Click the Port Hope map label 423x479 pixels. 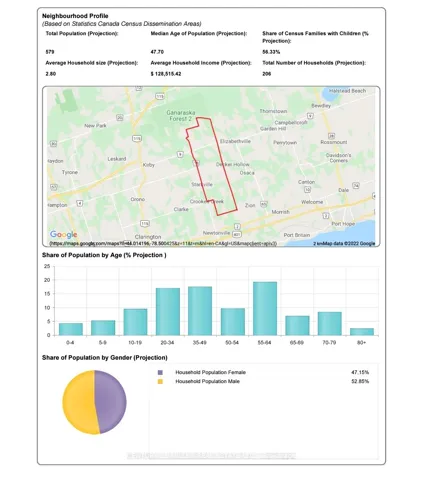coord(343,224)
